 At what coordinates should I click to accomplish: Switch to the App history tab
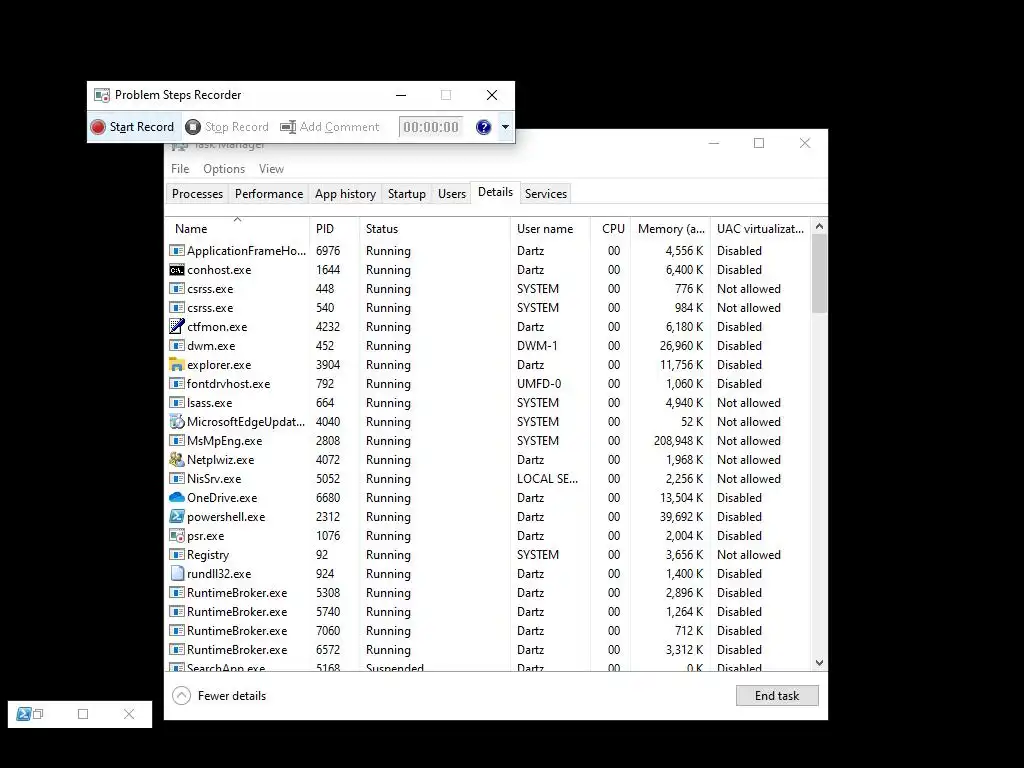pos(345,194)
